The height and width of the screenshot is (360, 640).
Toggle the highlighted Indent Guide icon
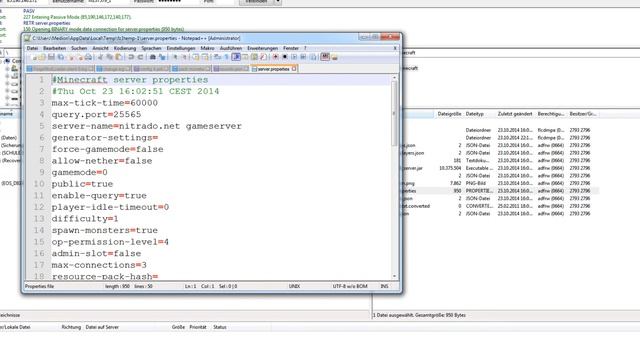[x=236, y=57]
